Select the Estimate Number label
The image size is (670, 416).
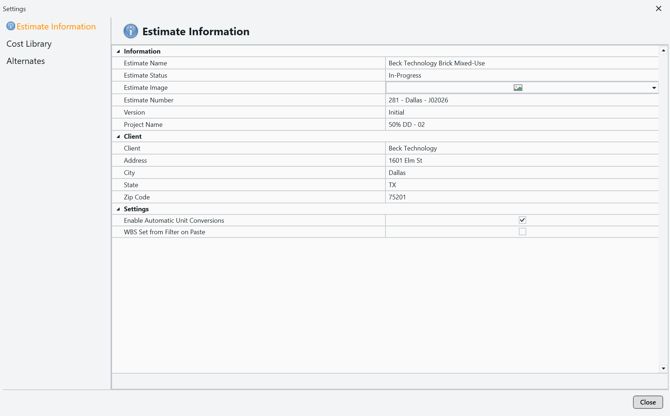pos(148,100)
